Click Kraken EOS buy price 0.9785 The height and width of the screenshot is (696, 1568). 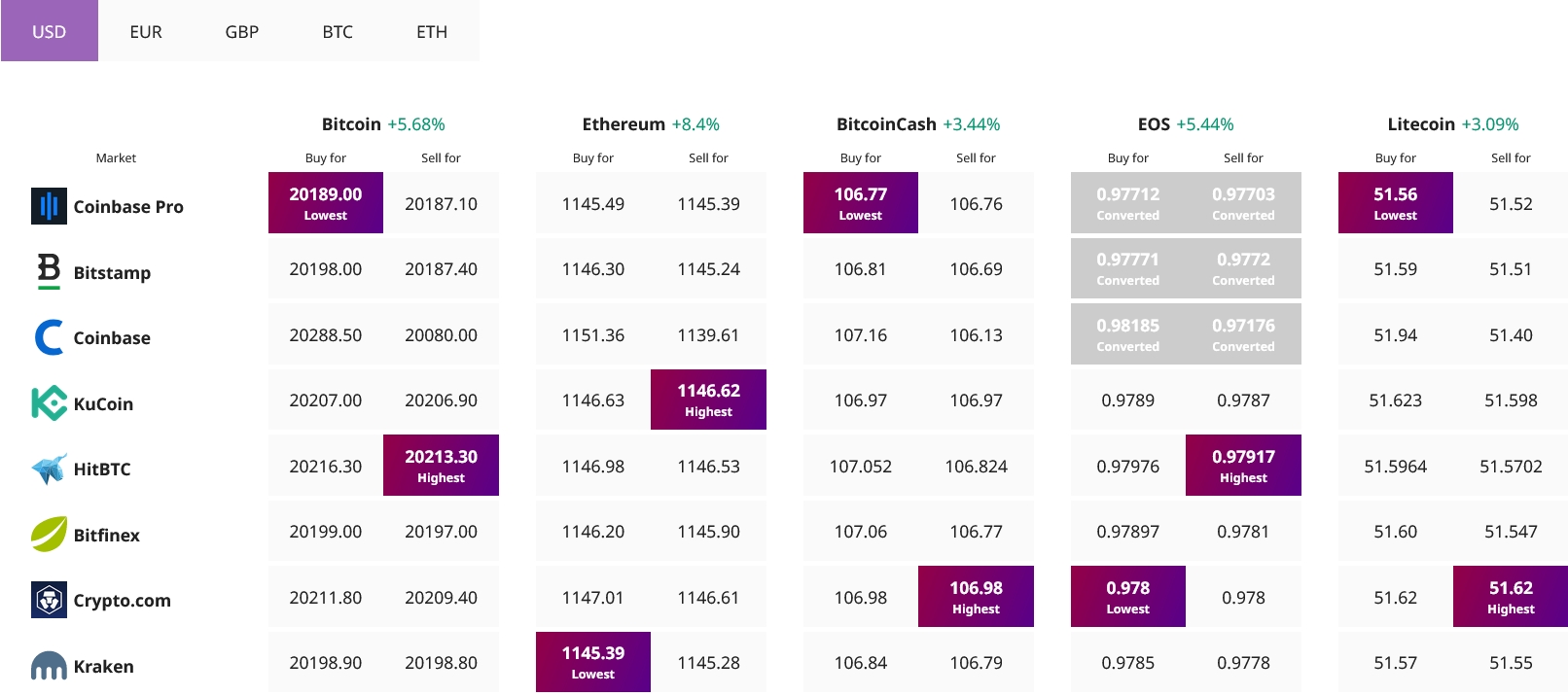click(x=1128, y=663)
